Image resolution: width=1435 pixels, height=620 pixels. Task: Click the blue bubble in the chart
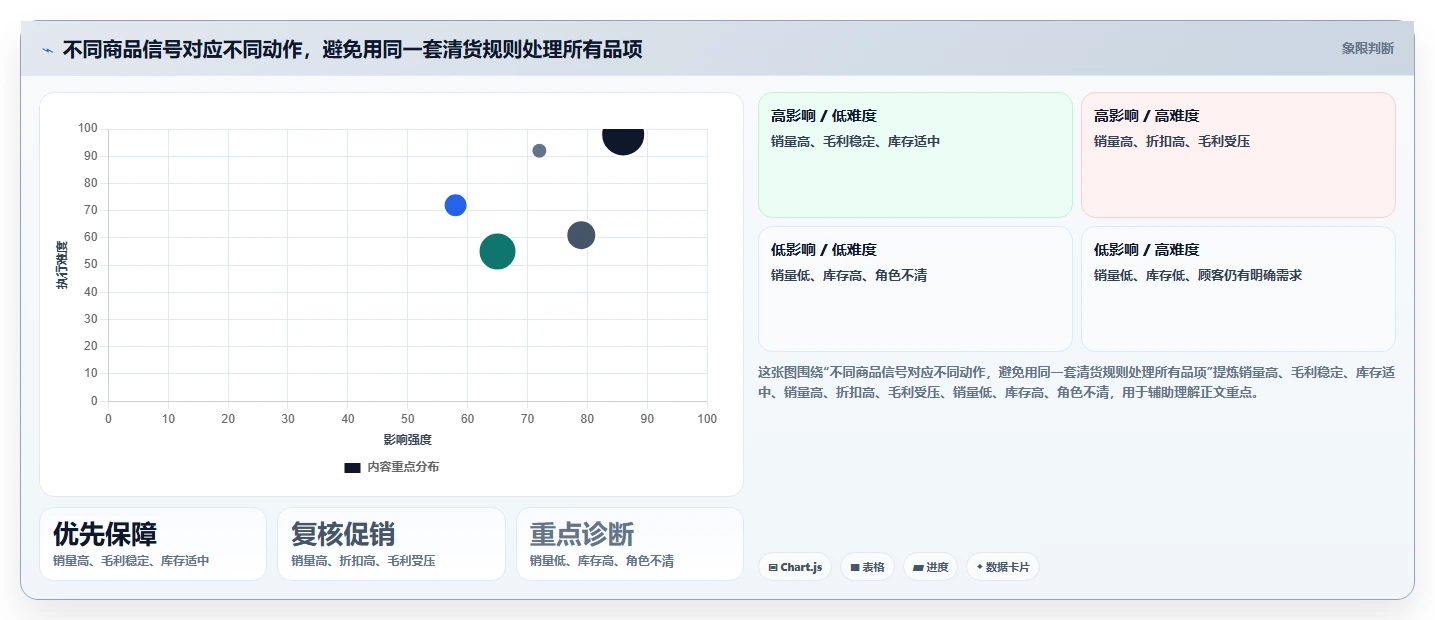click(455, 205)
